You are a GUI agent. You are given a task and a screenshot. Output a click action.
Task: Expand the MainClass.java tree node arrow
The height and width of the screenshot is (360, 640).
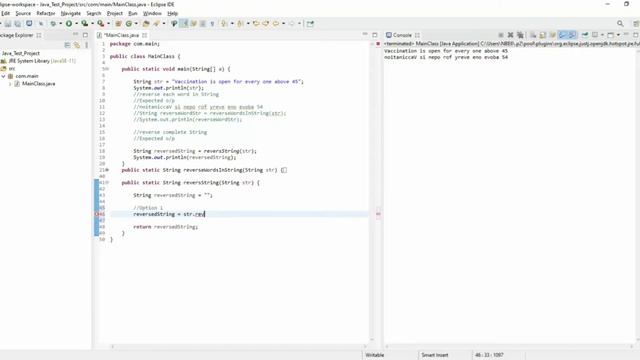(10, 84)
